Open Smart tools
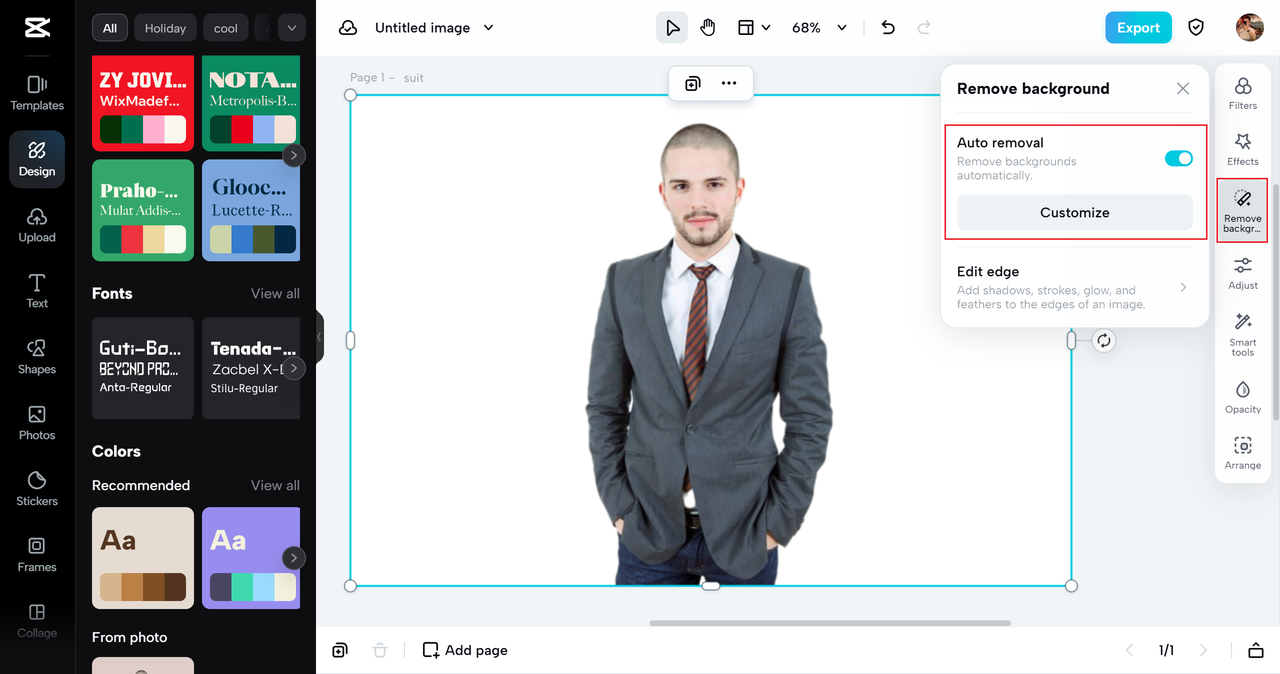The height and width of the screenshot is (674, 1280). [1243, 334]
